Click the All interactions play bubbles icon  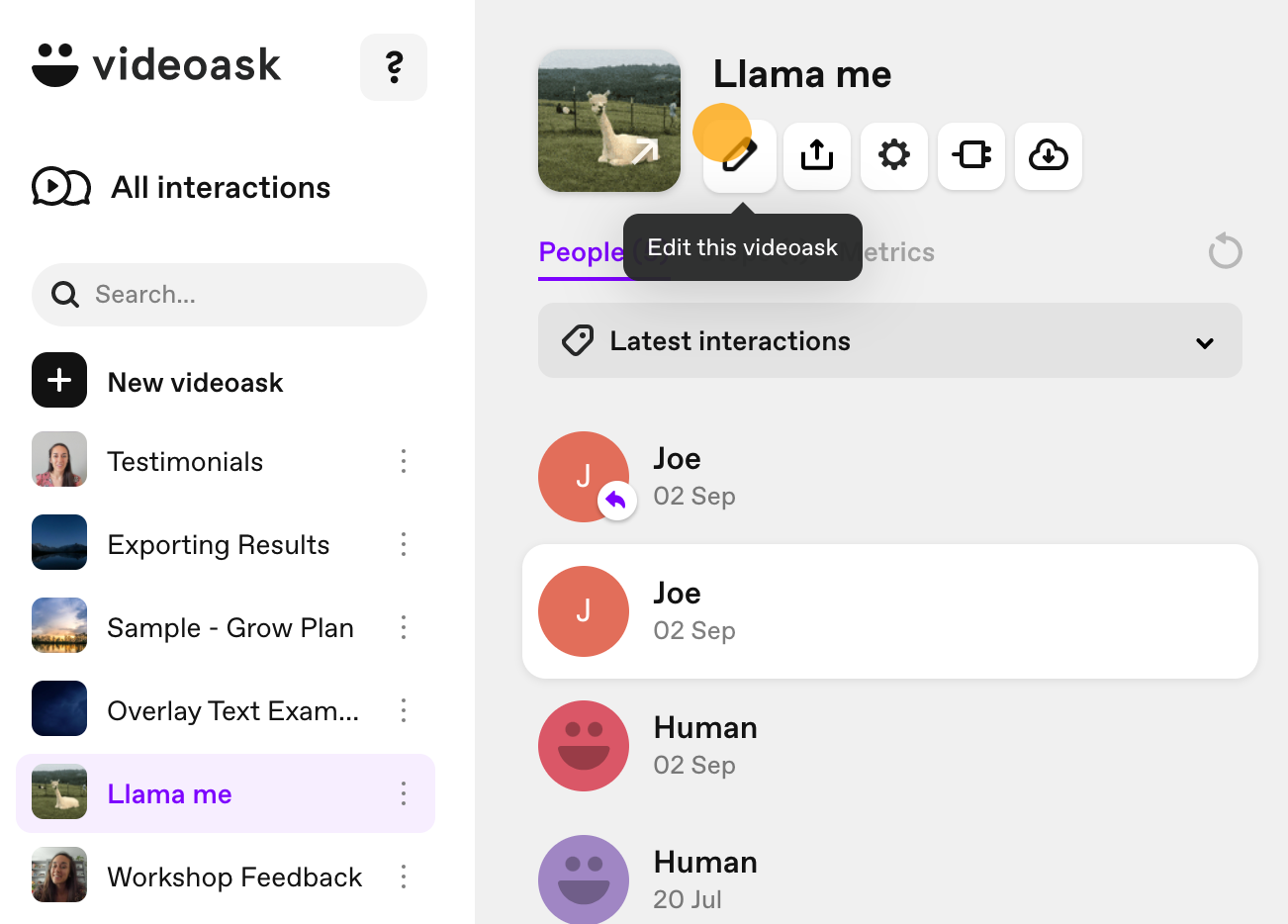61,186
